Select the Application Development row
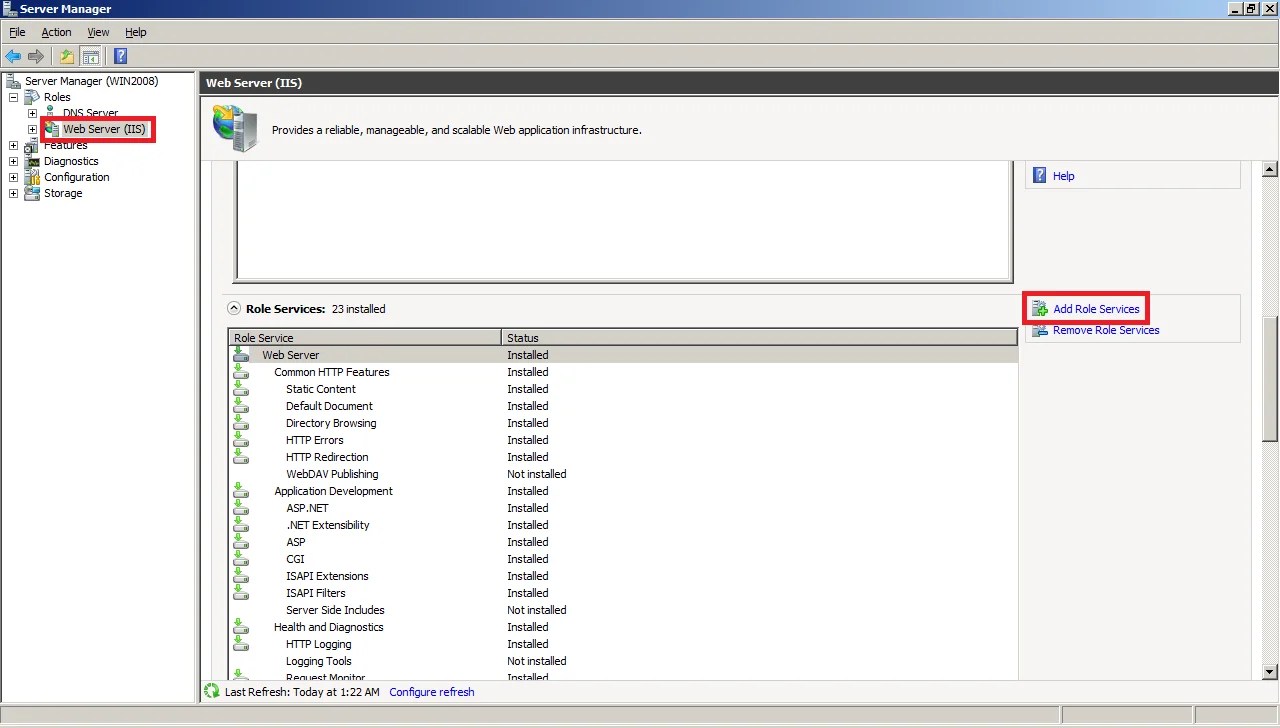This screenshot has width=1280, height=728. point(624,491)
